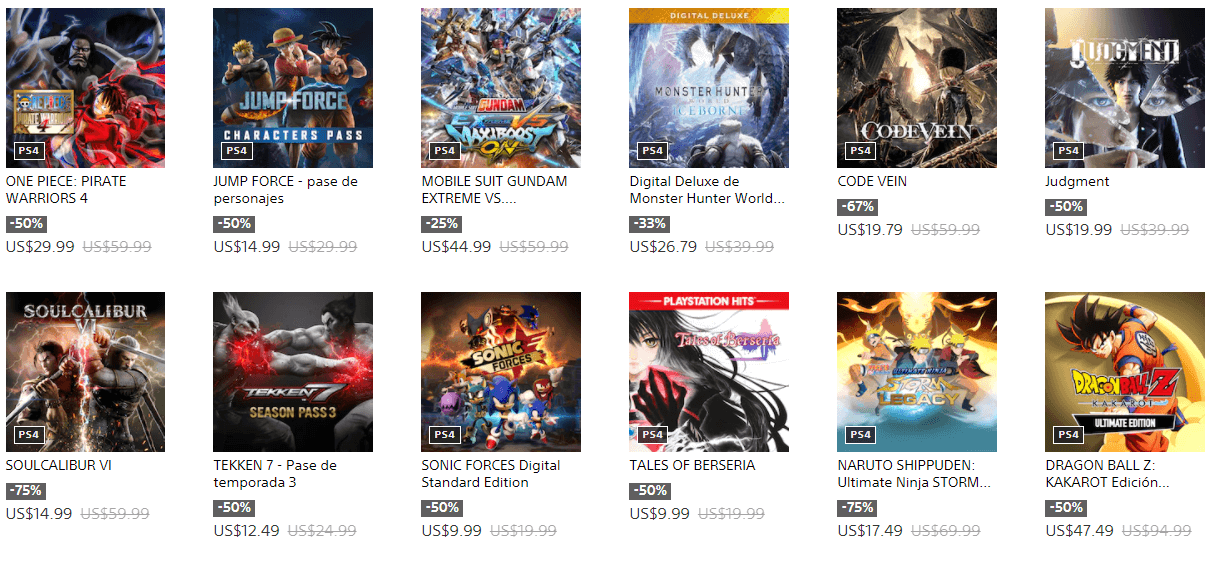Click the Sonic Forces cover image

pyautogui.click(x=501, y=372)
